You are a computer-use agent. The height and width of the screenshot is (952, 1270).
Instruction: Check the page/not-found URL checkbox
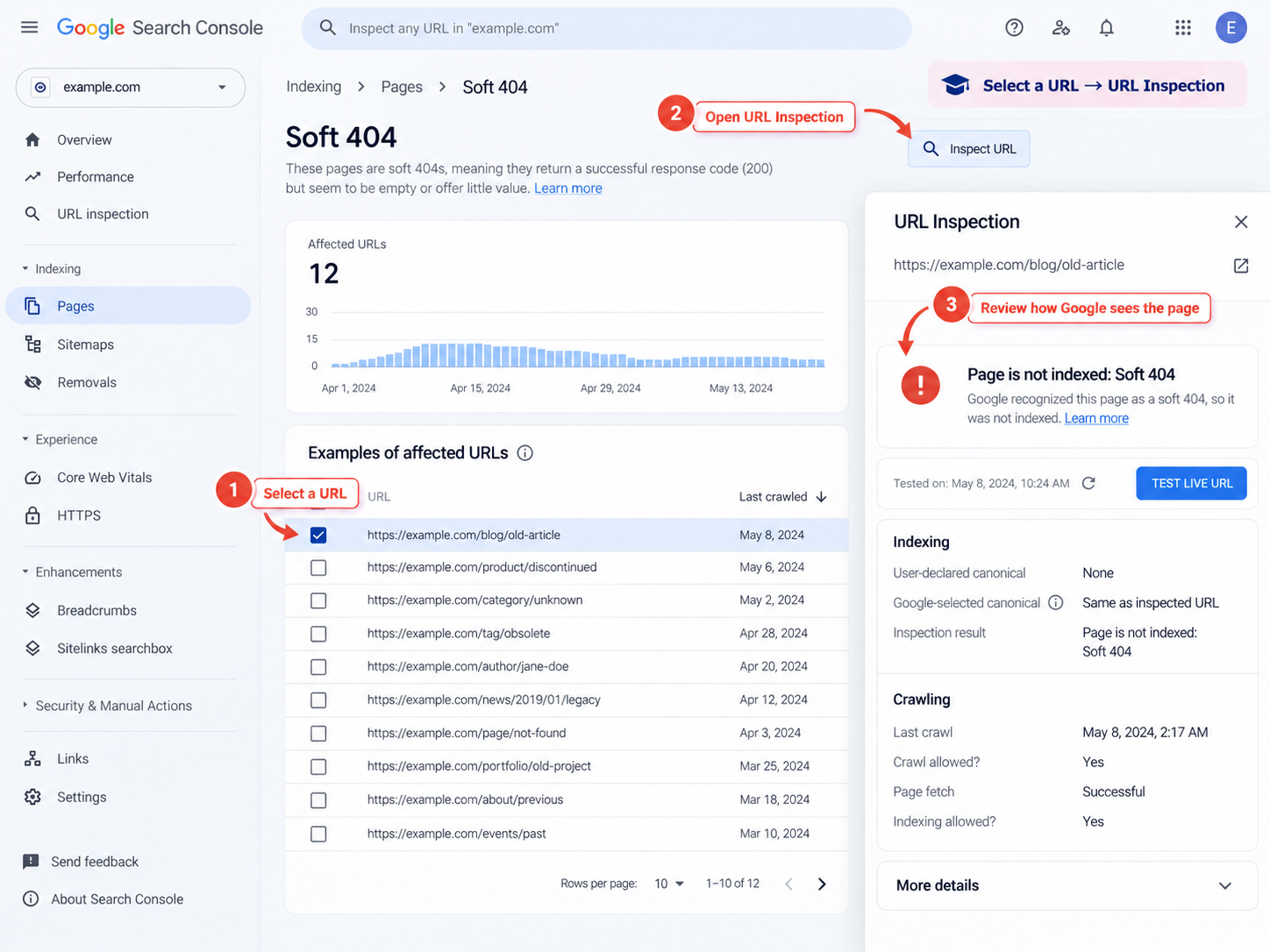318,733
